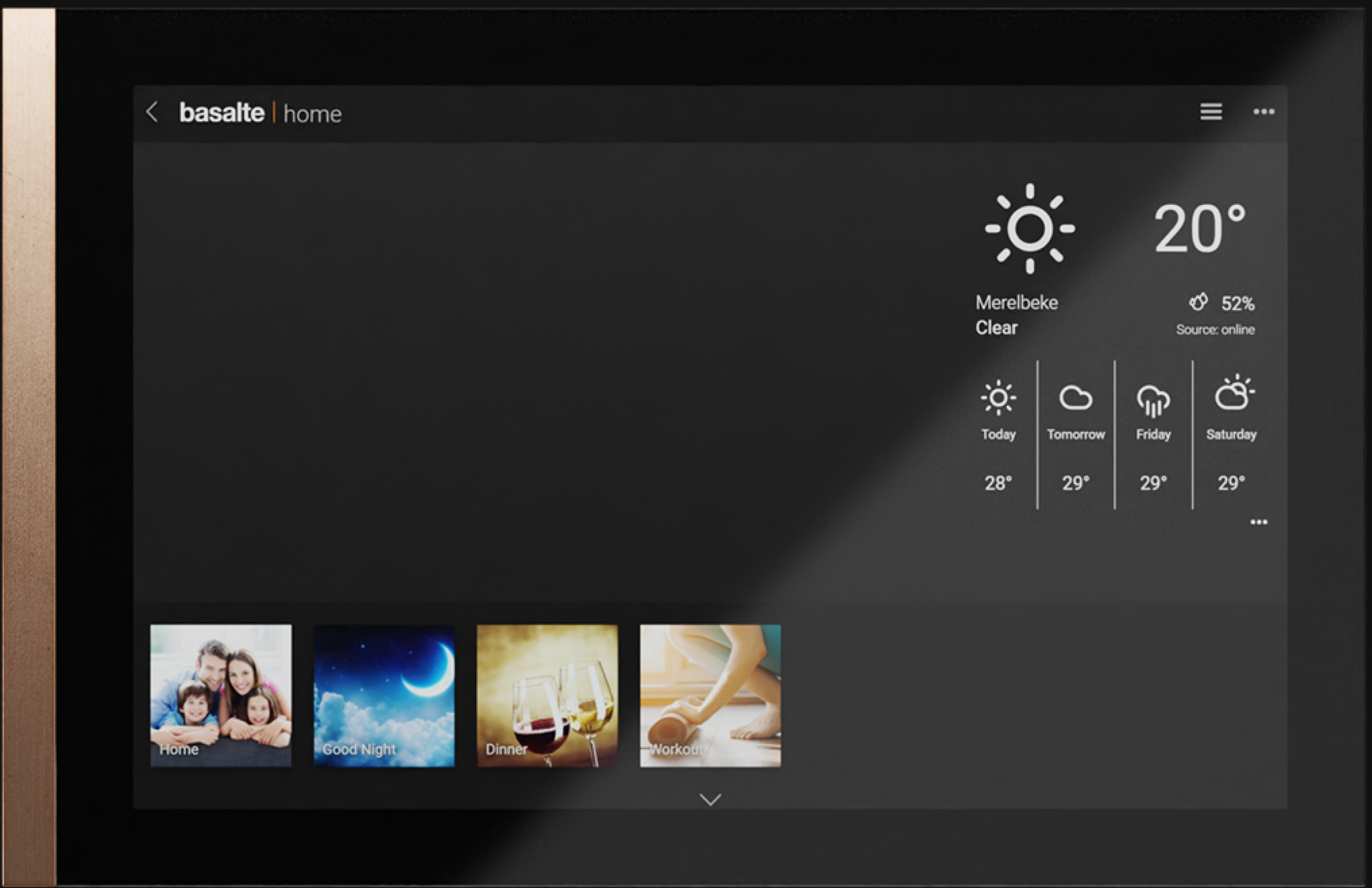Go back using the left arrow

coord(152,112)
